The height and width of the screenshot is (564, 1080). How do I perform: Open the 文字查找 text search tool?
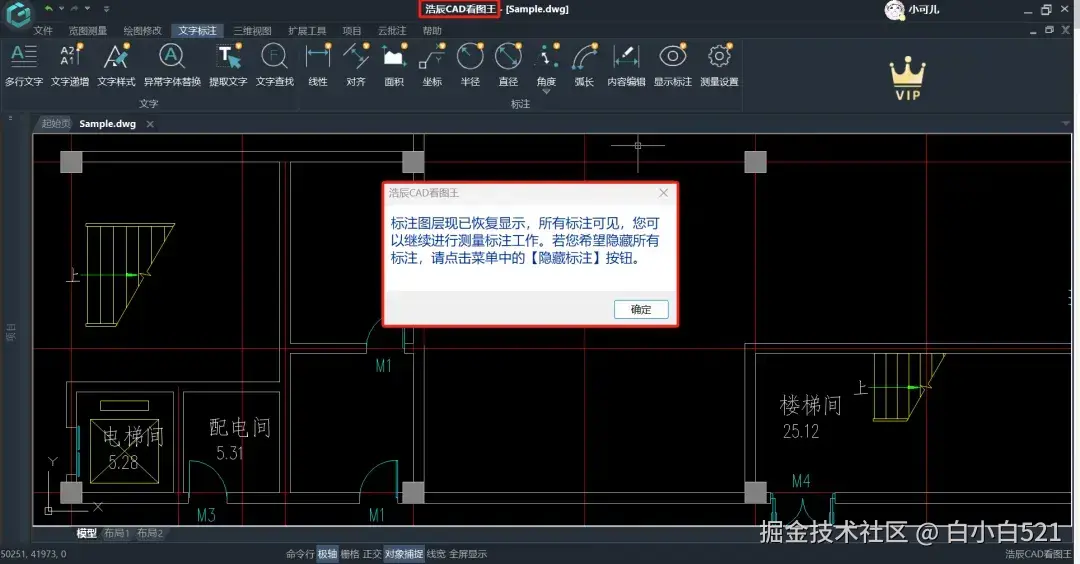[275, 65]
